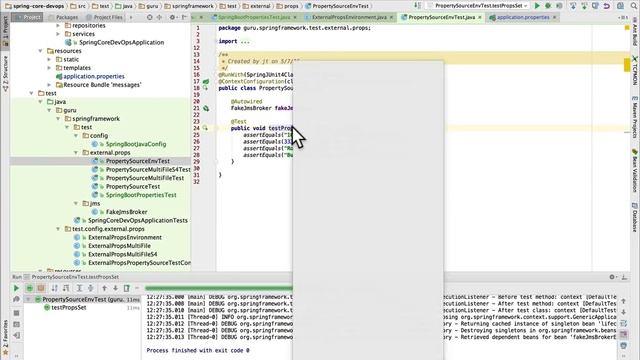
Task: Open the Database tool window tab
Action: pos(635,217)
